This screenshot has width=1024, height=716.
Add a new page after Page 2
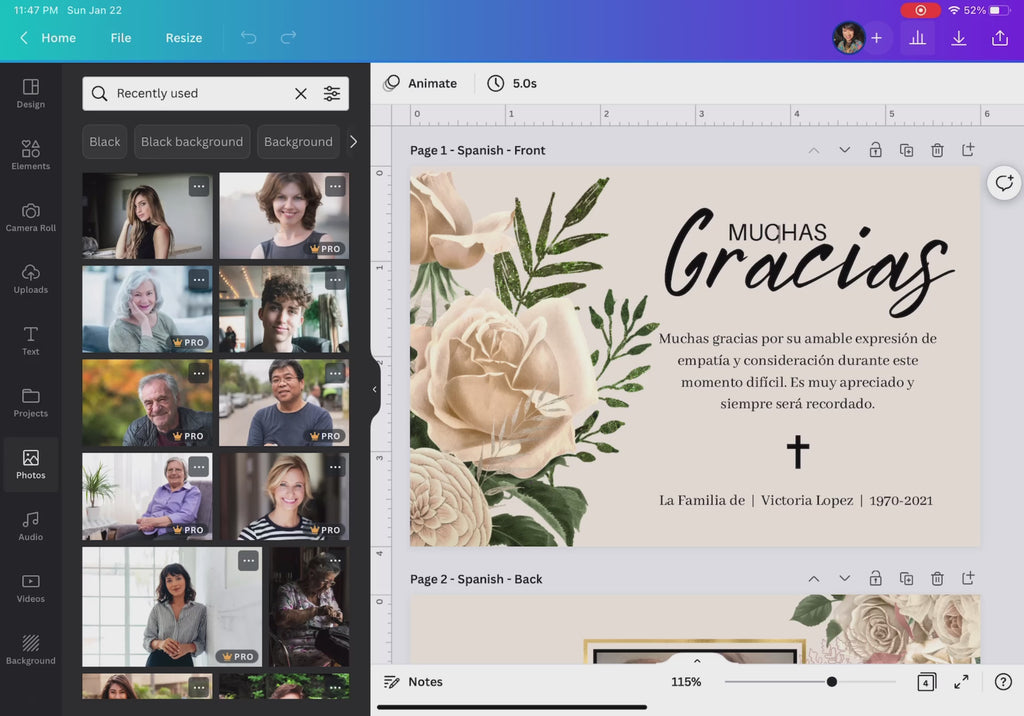click(968, 578)
